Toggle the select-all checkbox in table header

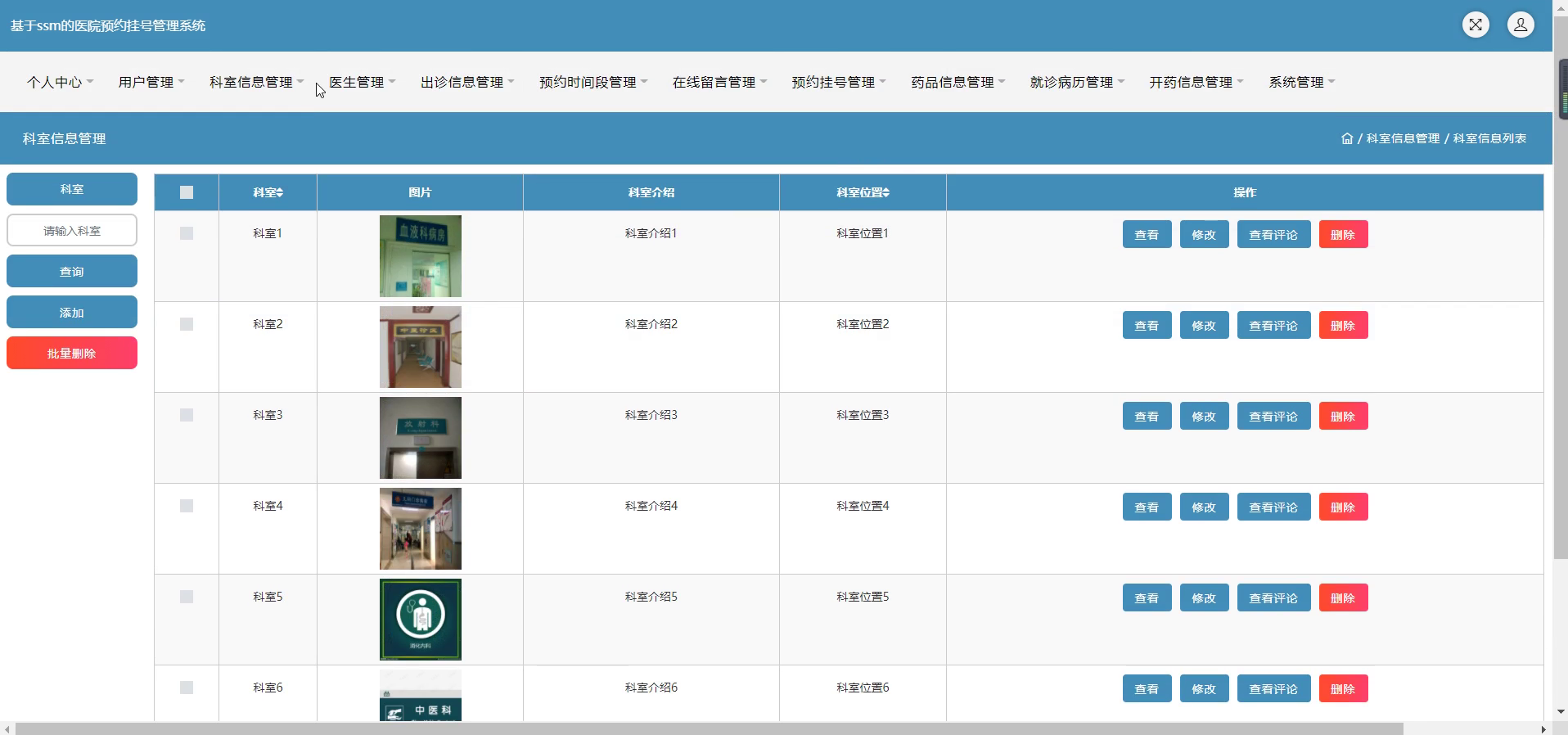click(x=187, y=192)
